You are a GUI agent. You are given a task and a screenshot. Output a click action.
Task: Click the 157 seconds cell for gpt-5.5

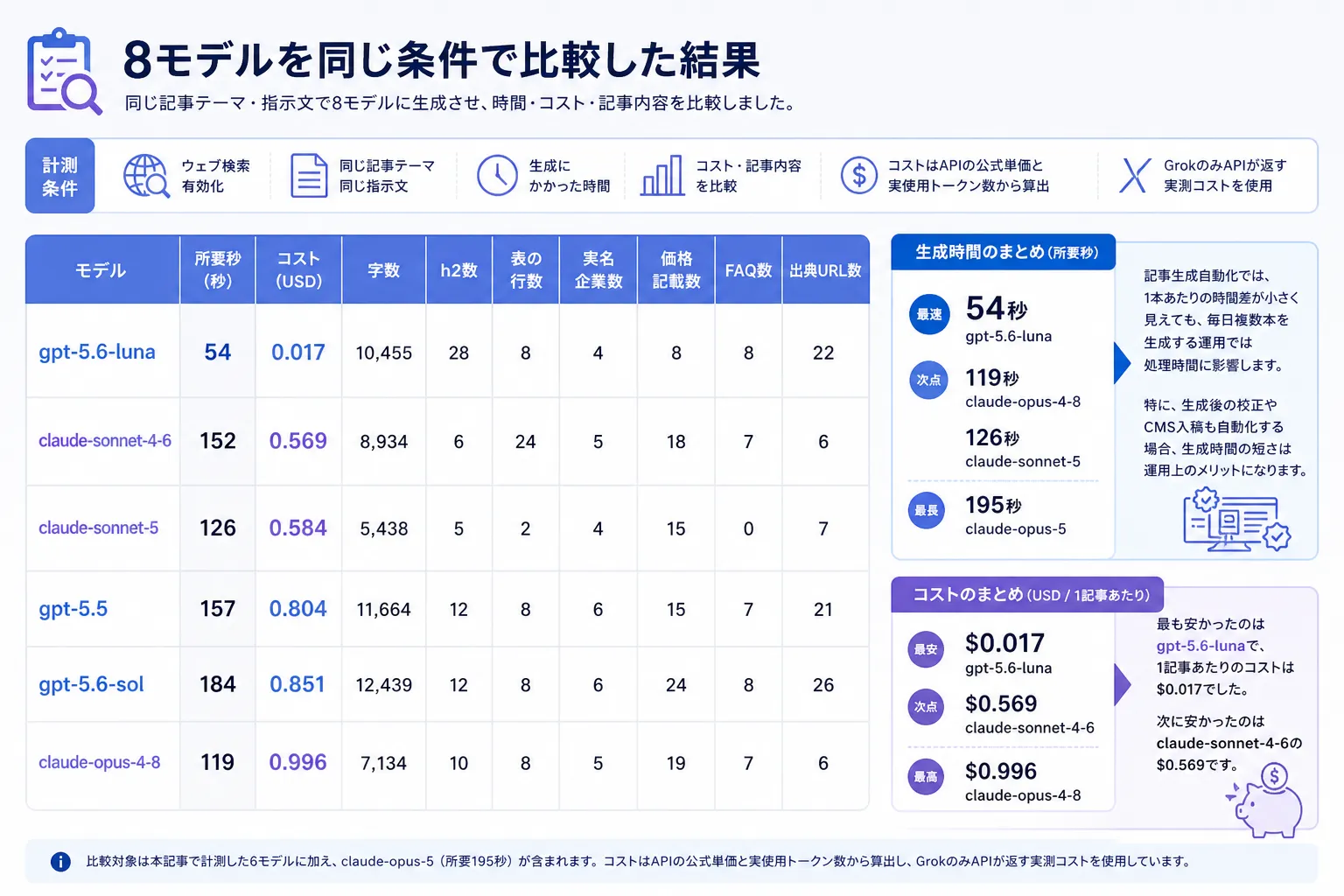(218, 609)
